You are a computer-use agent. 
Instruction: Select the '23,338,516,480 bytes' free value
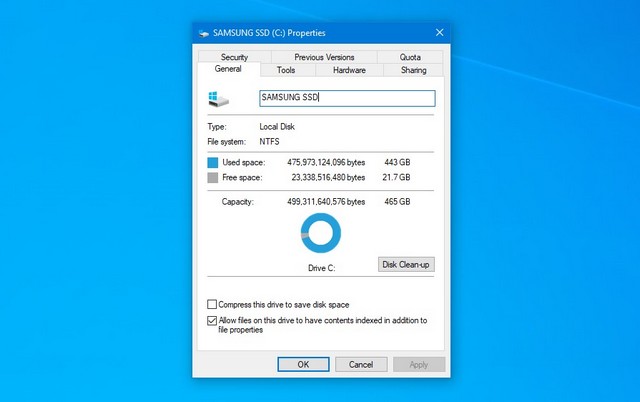tap(328, 178)
